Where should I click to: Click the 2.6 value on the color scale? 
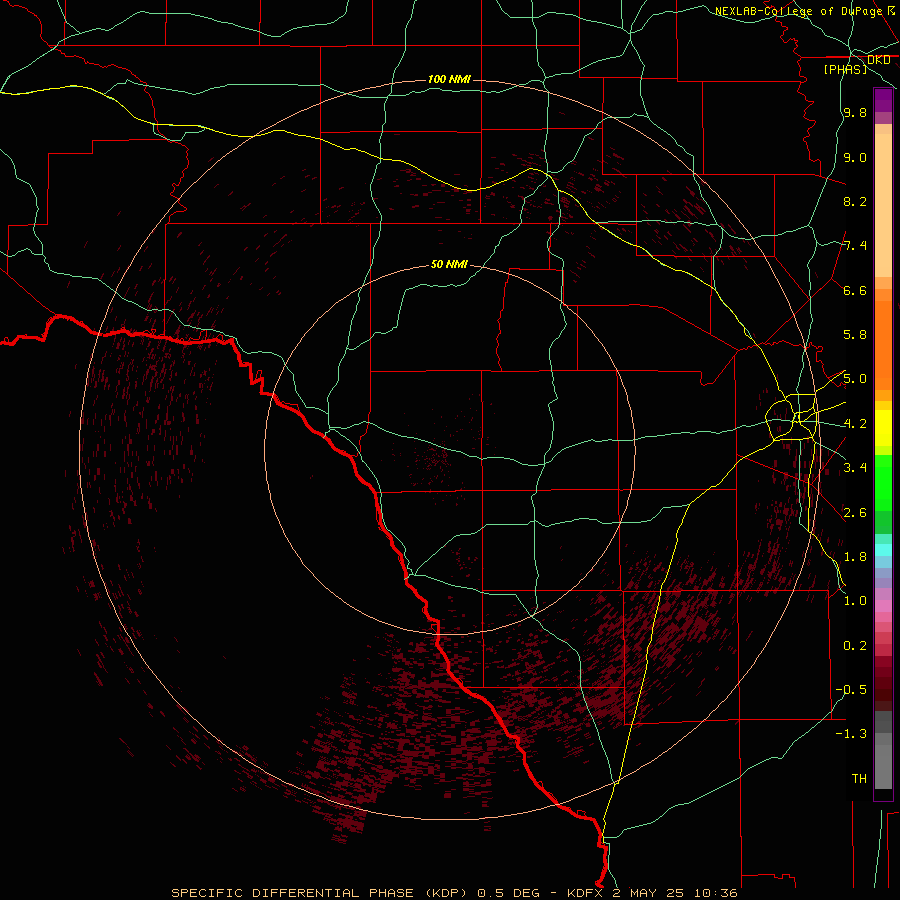[855, 513]
